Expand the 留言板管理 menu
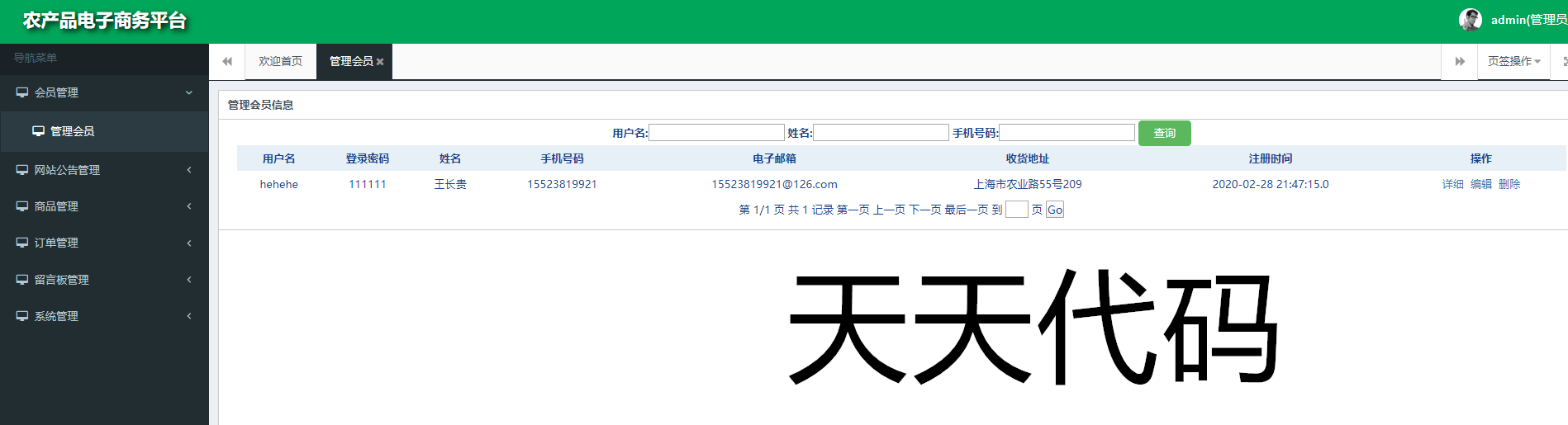 point(188,280)
